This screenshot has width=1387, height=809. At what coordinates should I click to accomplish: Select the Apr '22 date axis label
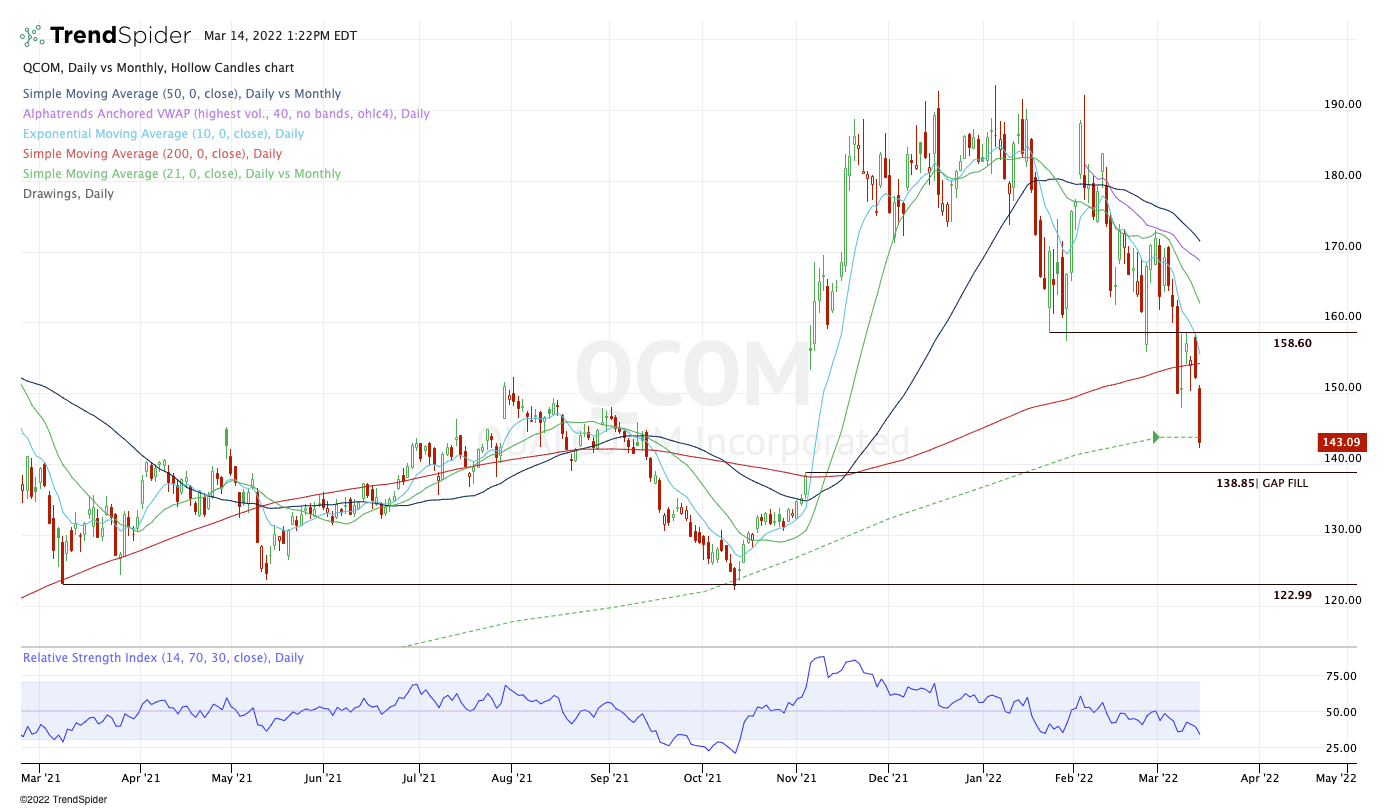point(1259,776)
